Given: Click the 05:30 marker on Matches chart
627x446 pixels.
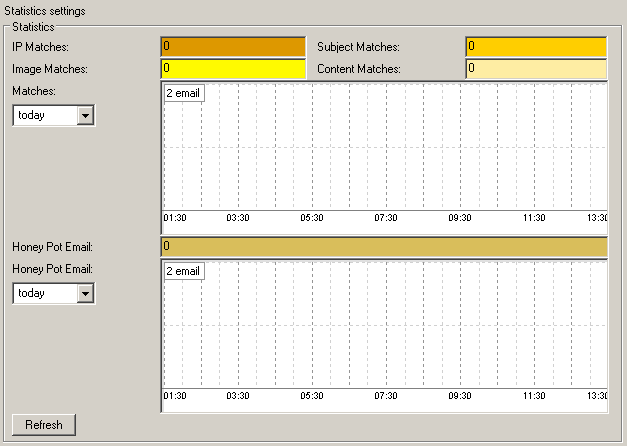Looking at the screenshot, I should point(313,218).
